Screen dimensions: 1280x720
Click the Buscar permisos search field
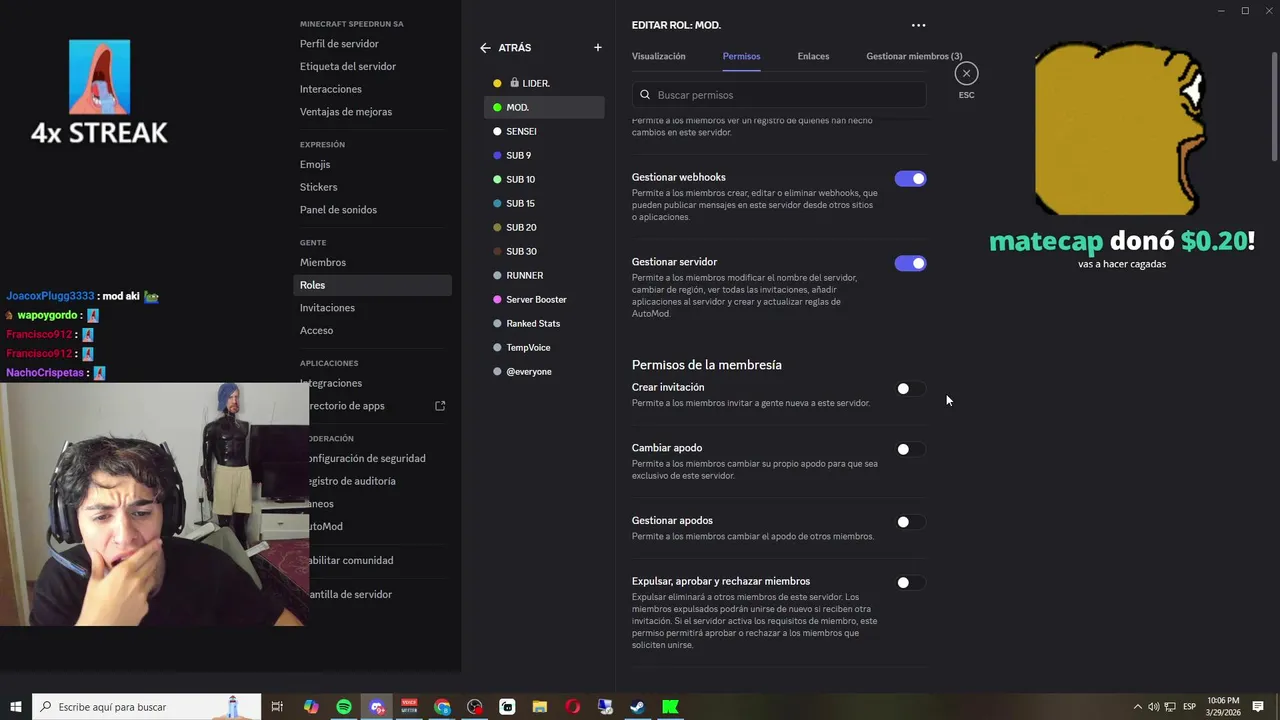(x=779, y=95)
